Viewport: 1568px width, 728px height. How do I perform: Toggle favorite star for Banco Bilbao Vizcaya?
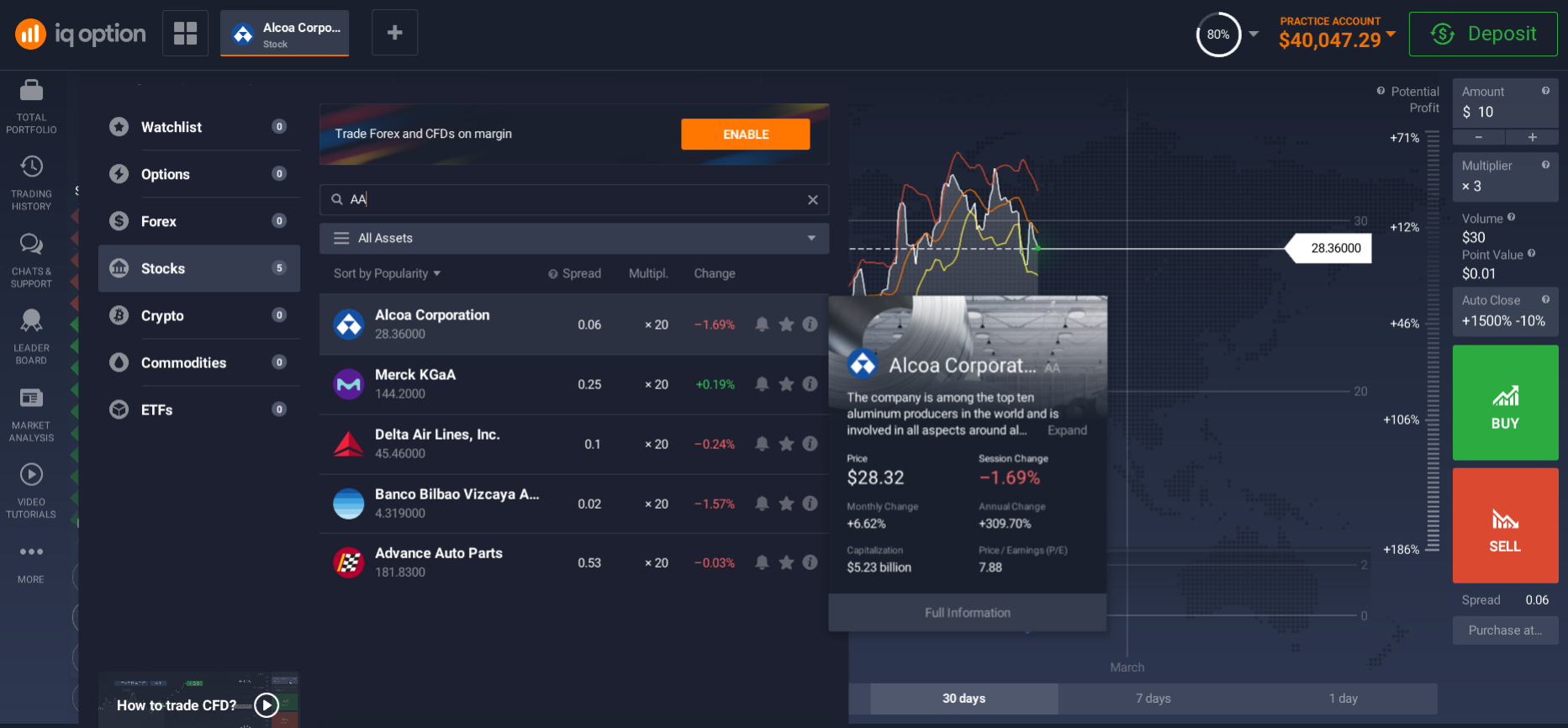point(786,503)
